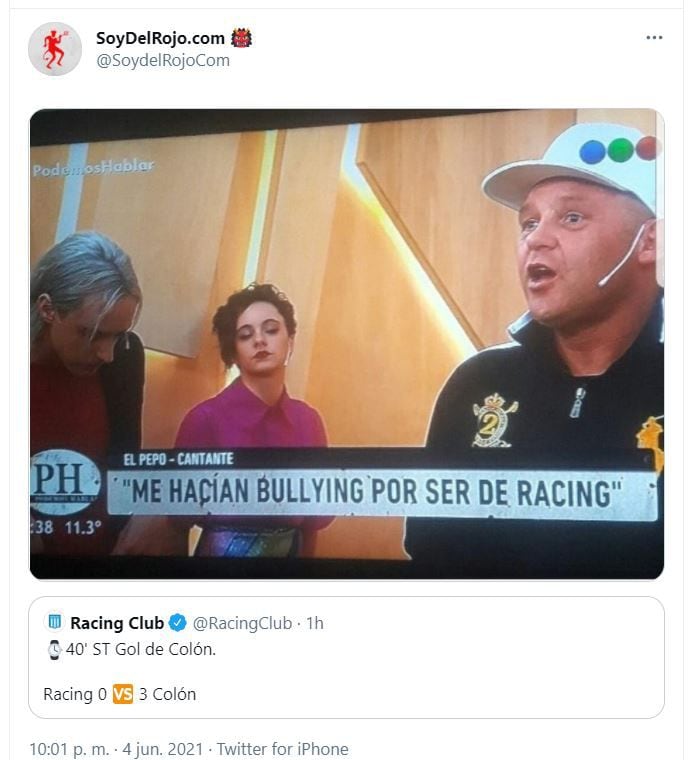Image resolution: width=694 pixels, height=760 pixels.
Task: Click the watch emoji before 40' ST
Action: pos(54,649)
